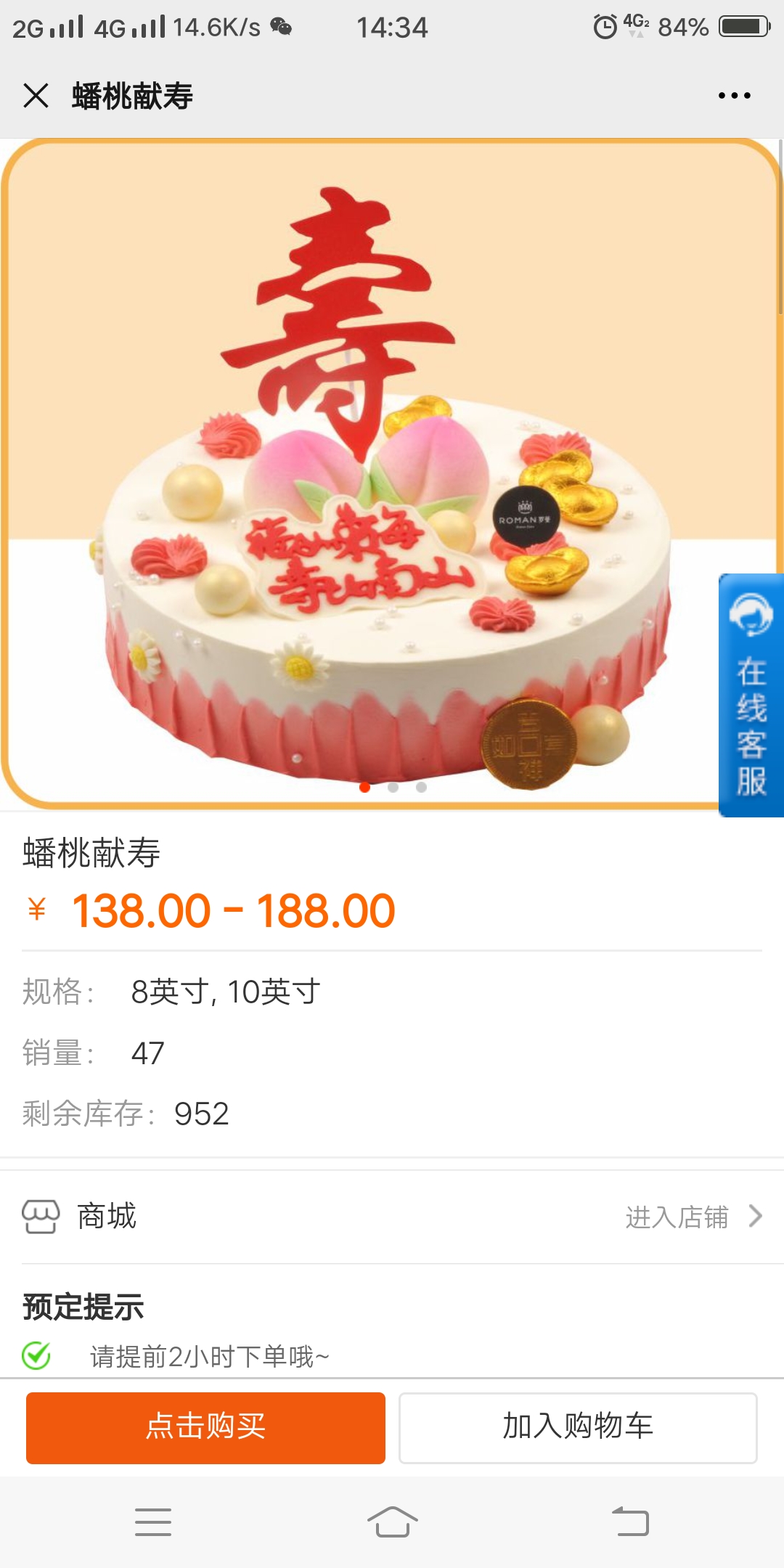Tap the Android home navigation icon
The height and width of the screenshot is (1568, 784).
click(x=392, y=1522)
